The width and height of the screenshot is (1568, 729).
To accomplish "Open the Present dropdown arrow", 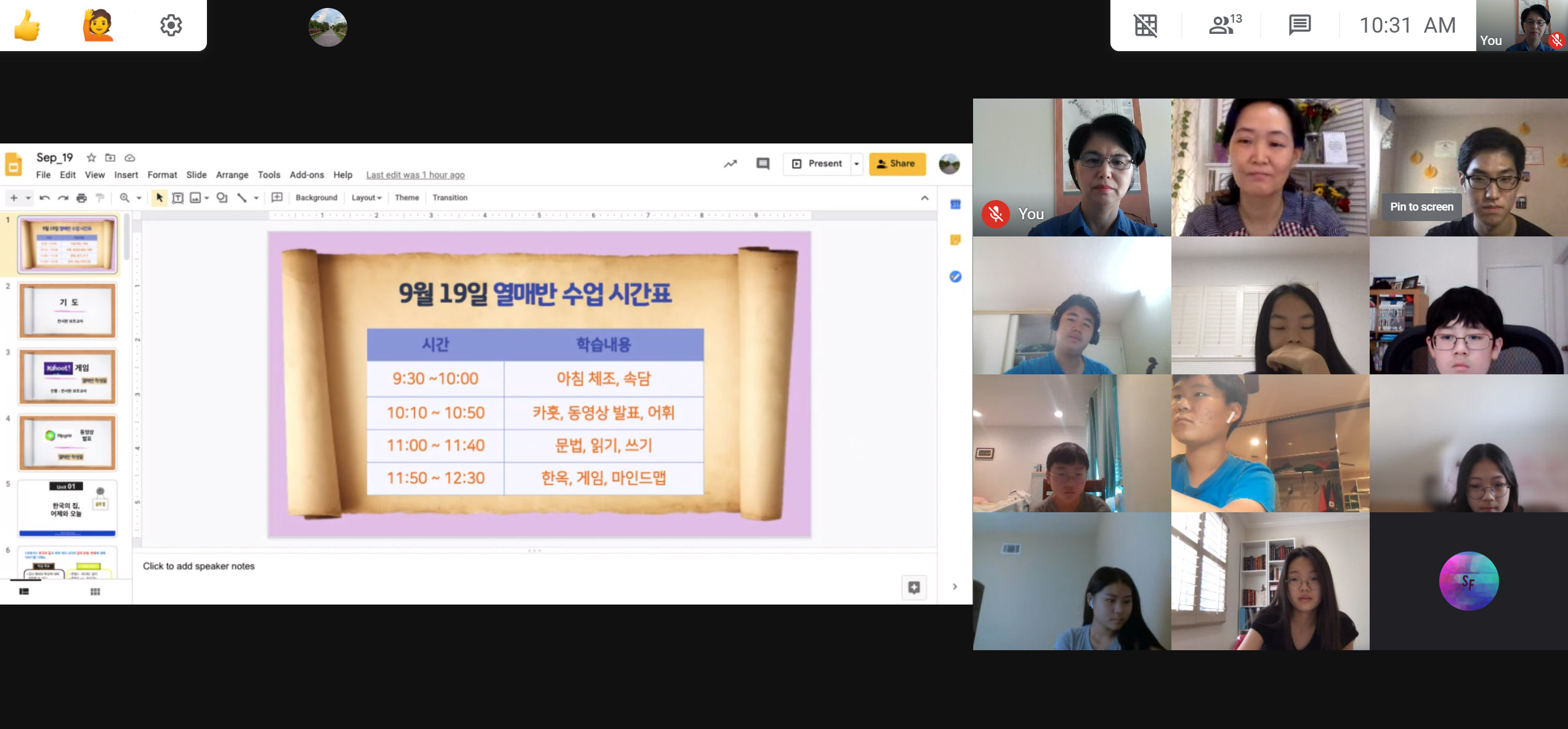I will coord(856,164).
